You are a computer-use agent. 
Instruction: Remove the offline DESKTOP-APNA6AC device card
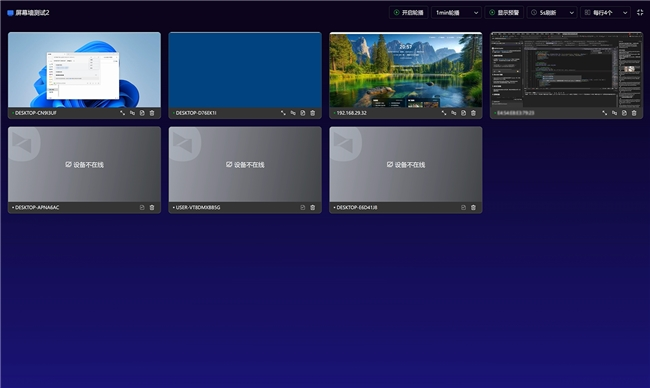152,208
